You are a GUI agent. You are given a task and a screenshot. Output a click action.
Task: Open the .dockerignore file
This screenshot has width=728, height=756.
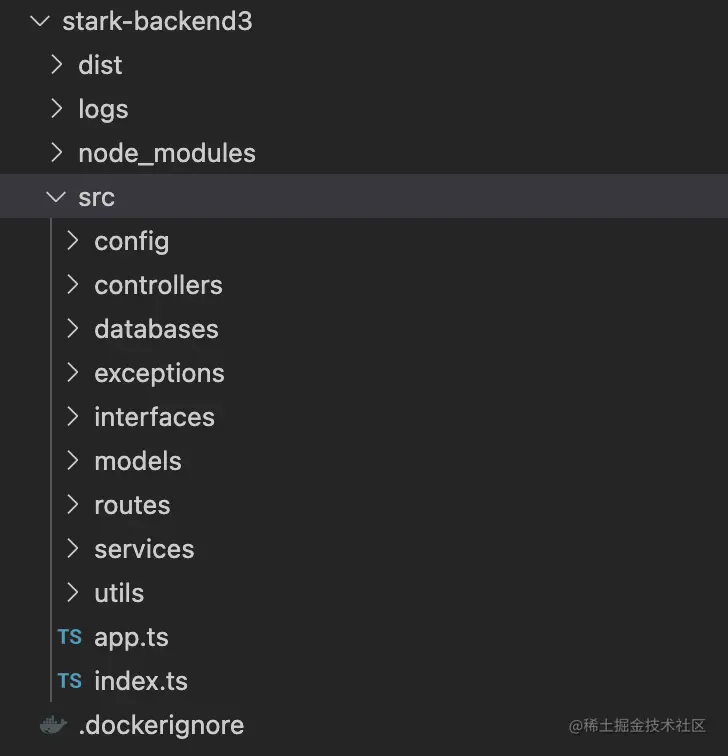[x=161, y=725]
